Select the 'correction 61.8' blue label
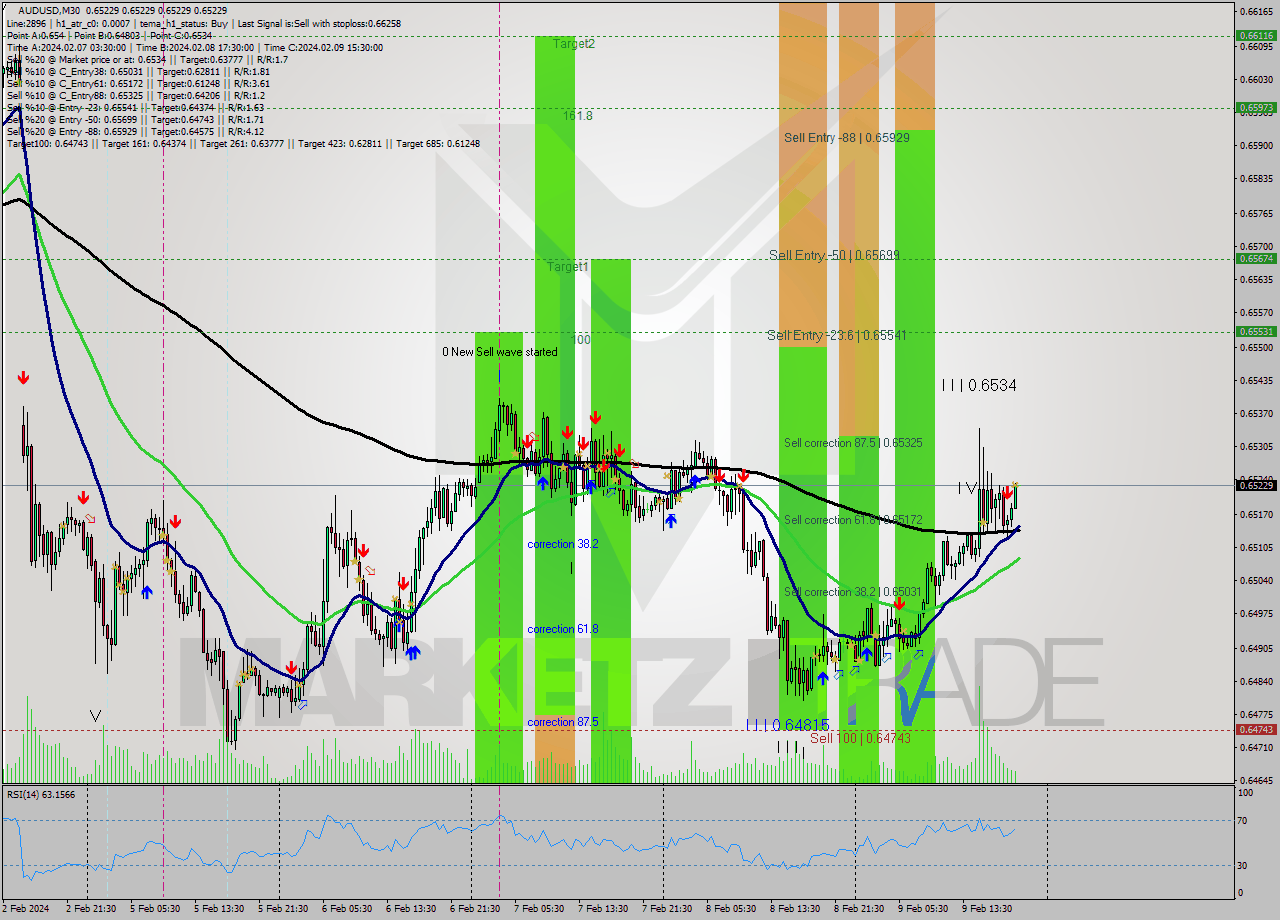1280x920 pixels. tap(563, 629)
